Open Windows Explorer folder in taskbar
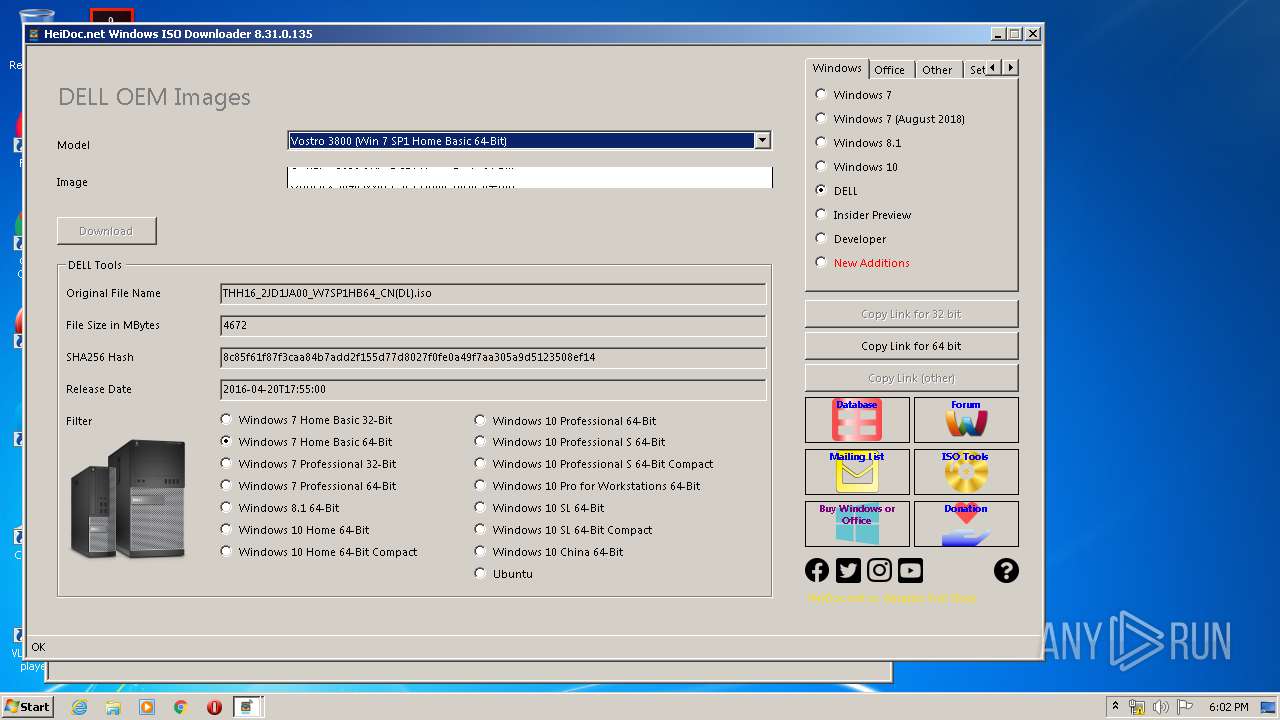The width and height of the screenshot is (1280, 720). pyautogui.click(x=113, y=707)
